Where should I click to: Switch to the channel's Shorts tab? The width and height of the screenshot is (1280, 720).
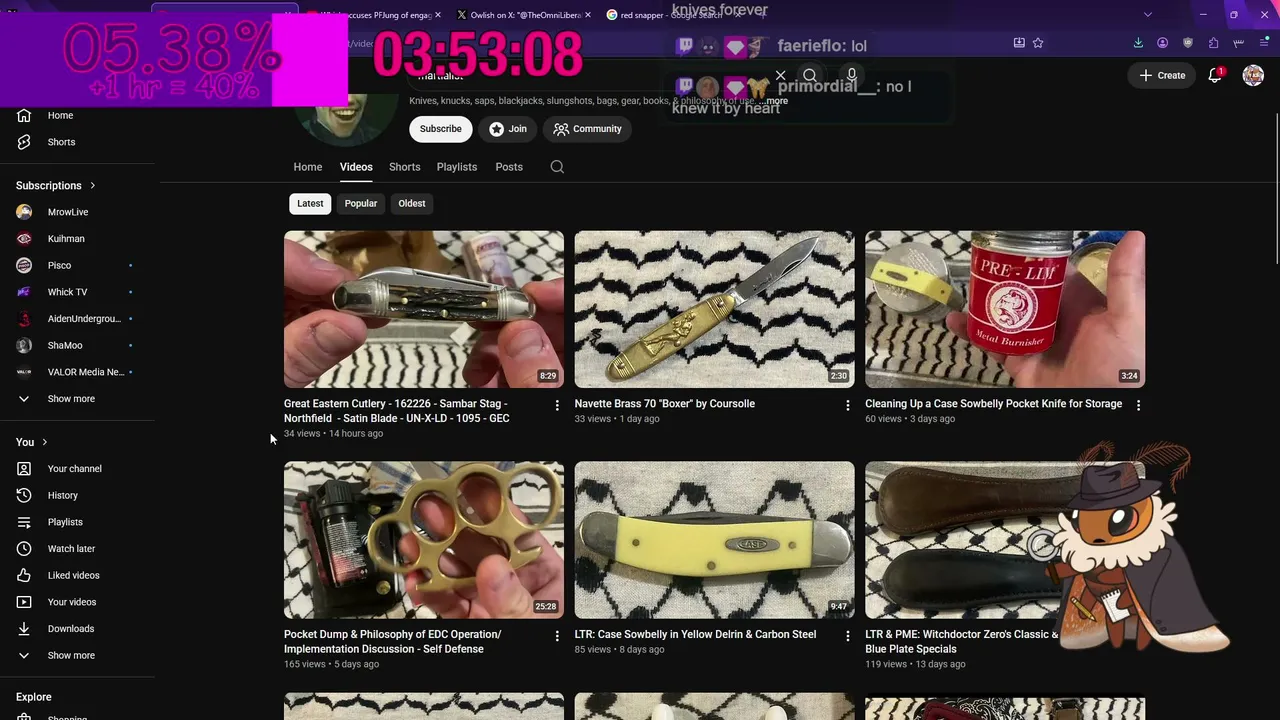pyautogui.click(x=405, y=167)
